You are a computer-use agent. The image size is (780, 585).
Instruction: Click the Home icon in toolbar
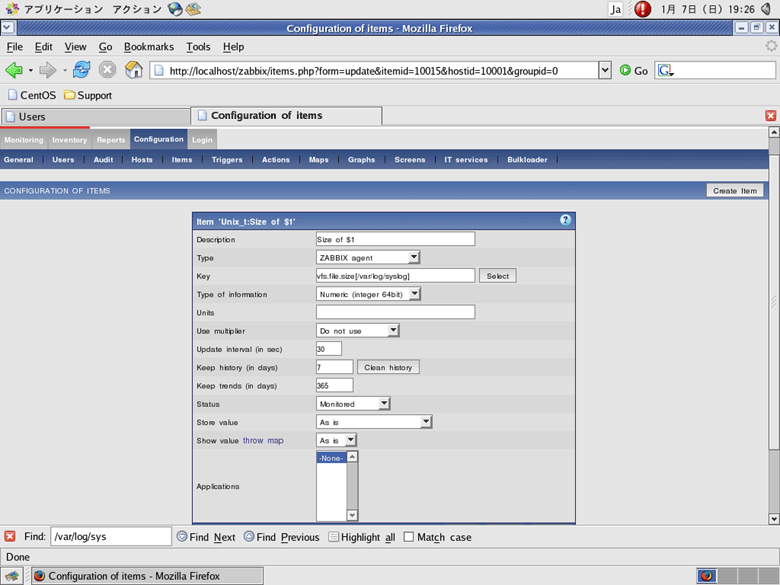[133, 70]
